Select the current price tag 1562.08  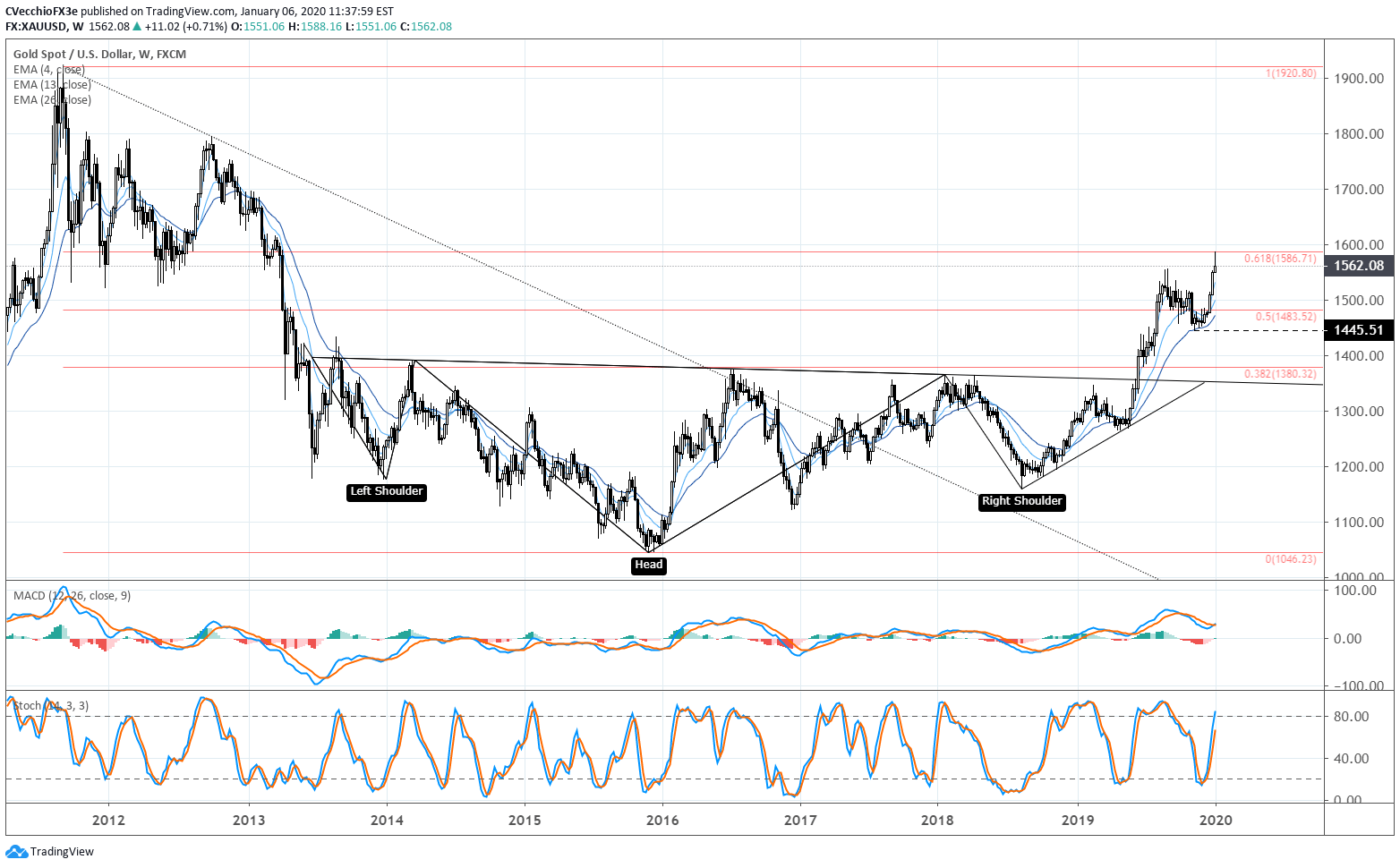click(x=1359, y=266)
